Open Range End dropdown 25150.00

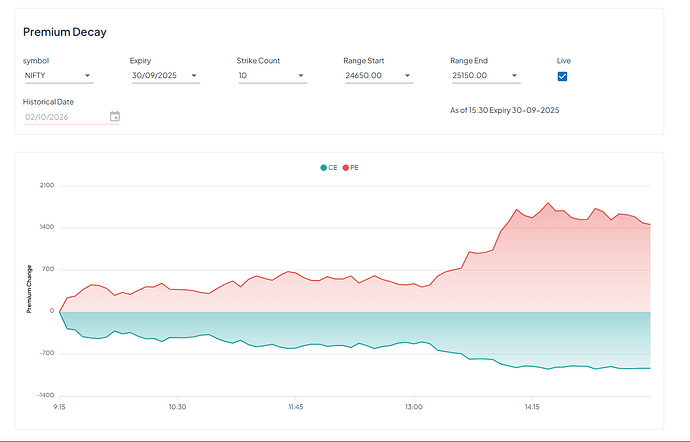485,76
